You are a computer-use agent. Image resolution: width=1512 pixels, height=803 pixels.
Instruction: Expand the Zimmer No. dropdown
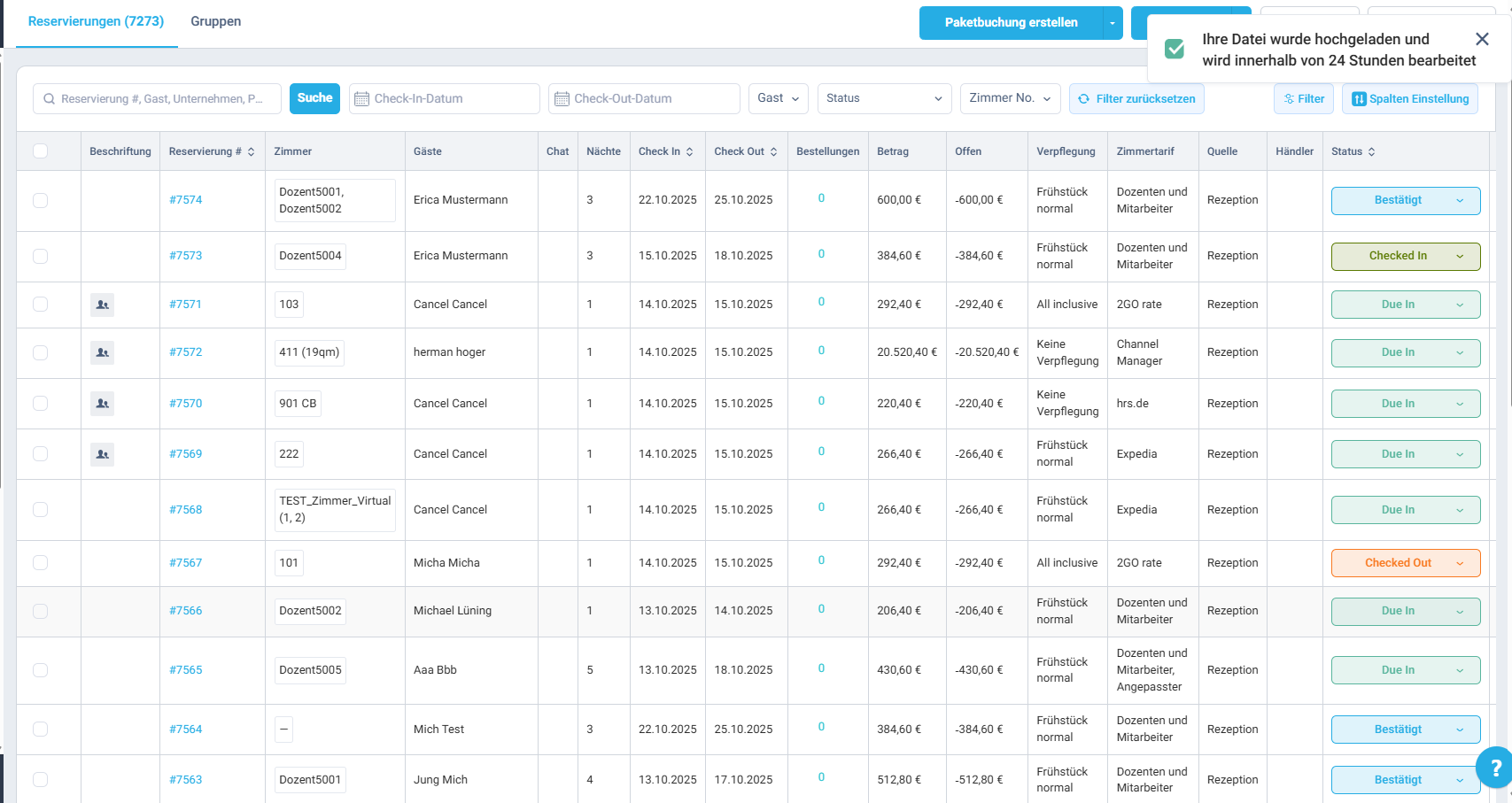[x=1011, y=99]
